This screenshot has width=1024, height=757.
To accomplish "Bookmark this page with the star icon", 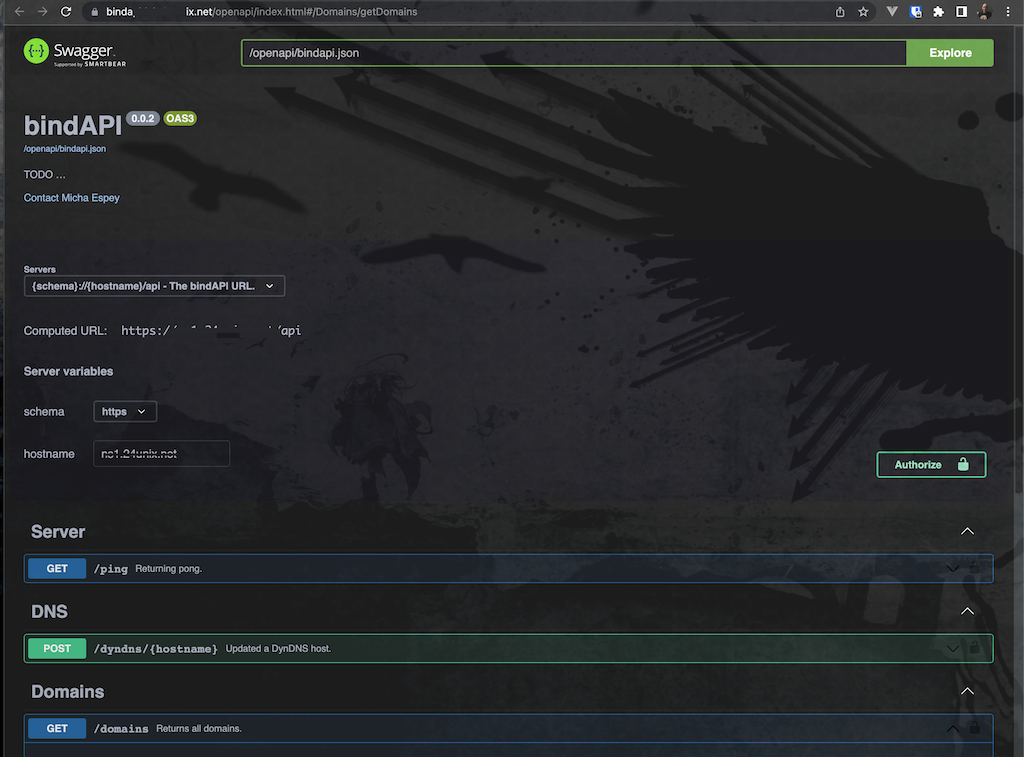I will [x=863, y=12].
